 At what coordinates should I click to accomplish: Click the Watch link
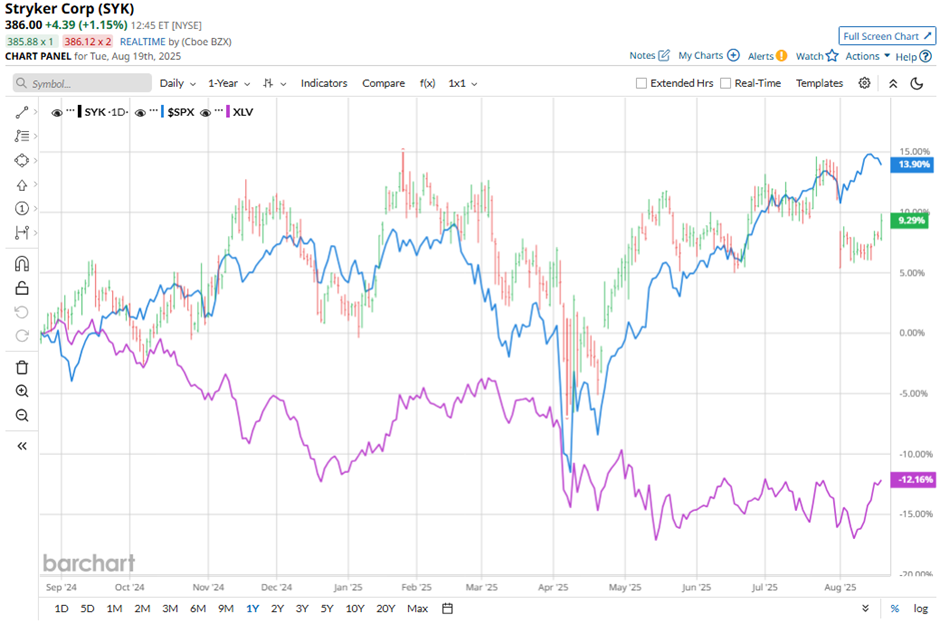809,56
